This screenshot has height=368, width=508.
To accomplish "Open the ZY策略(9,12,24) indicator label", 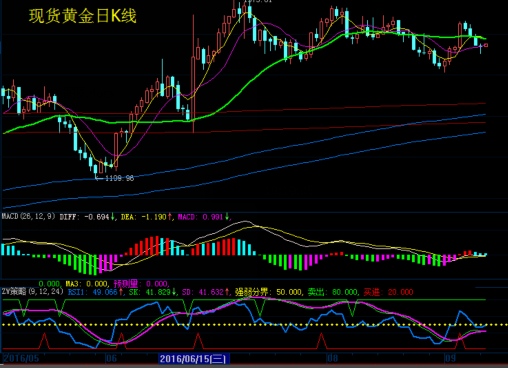I will point(32,291).
